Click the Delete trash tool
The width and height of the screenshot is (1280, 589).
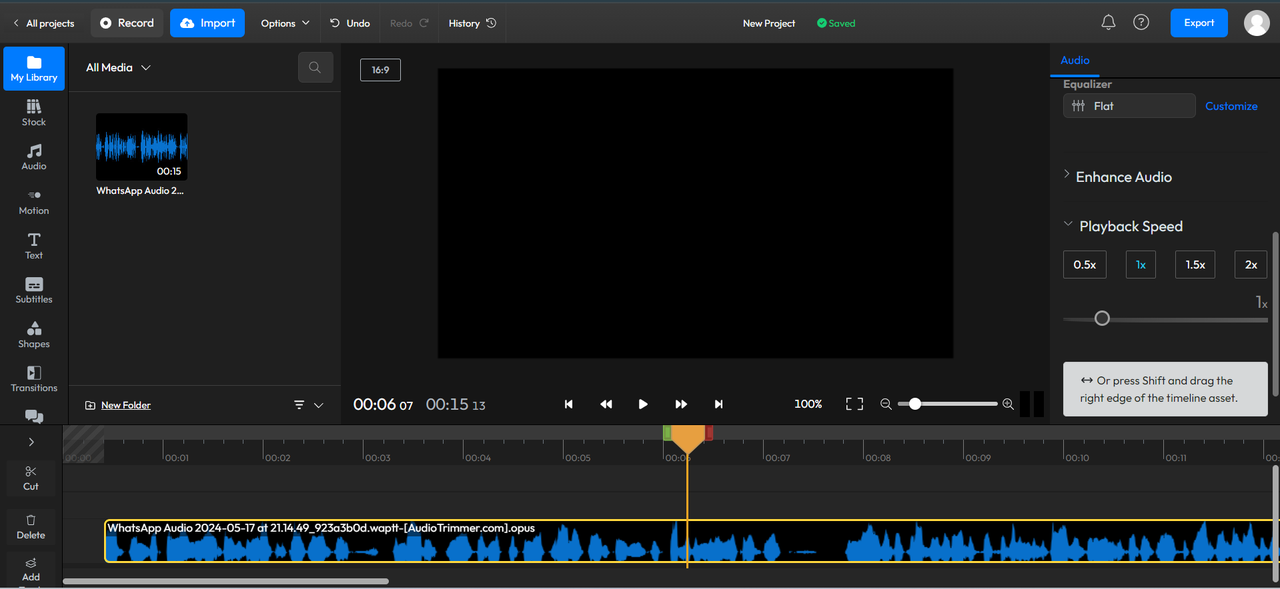point(31,527)
